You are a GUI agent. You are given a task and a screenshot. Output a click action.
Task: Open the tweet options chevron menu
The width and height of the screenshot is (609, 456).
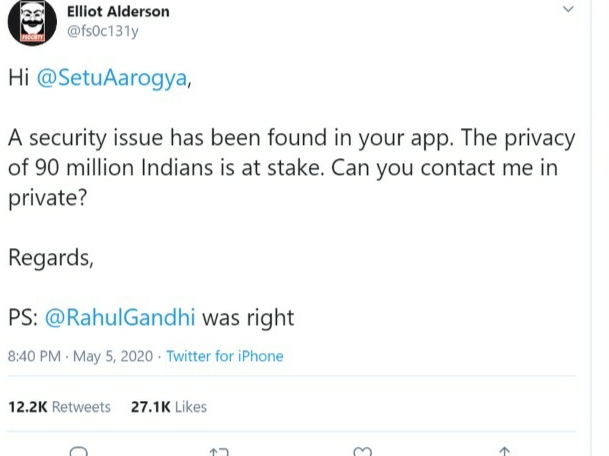(569, 11)
